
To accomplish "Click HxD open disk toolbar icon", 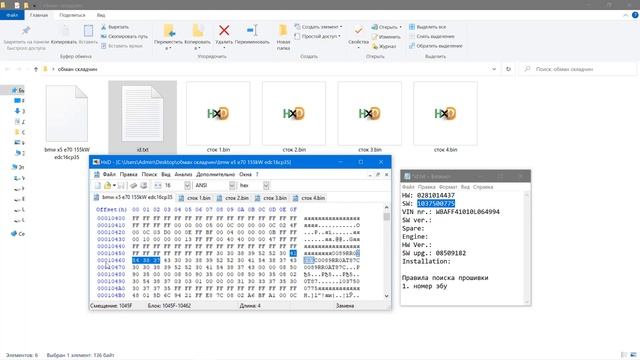I will [x=143, y=185].
